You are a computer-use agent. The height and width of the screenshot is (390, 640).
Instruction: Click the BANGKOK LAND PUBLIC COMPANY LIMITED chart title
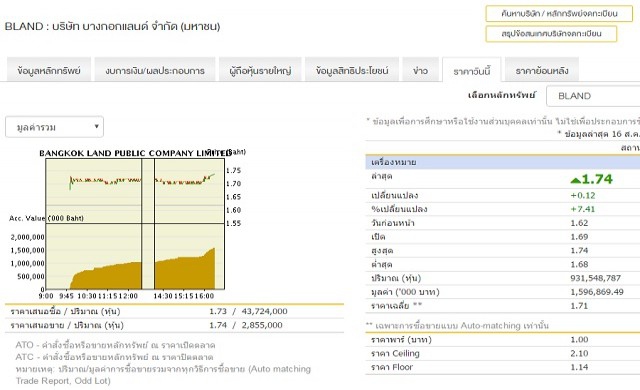point(136,153)
